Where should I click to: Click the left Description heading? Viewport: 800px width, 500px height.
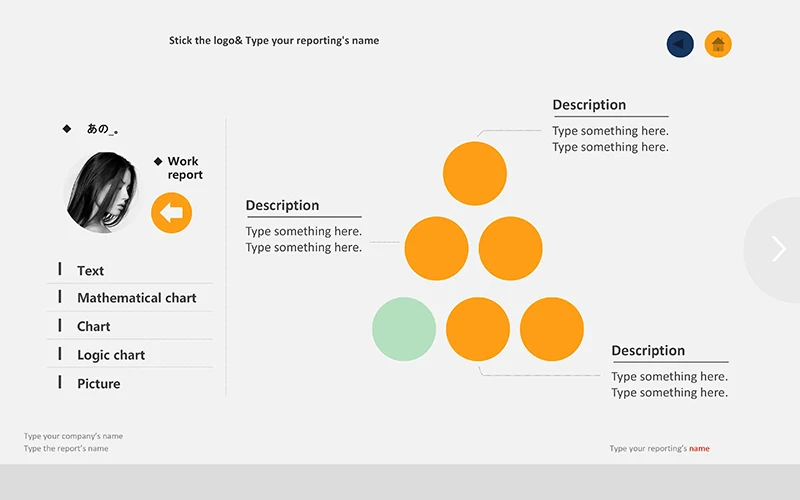282,206
